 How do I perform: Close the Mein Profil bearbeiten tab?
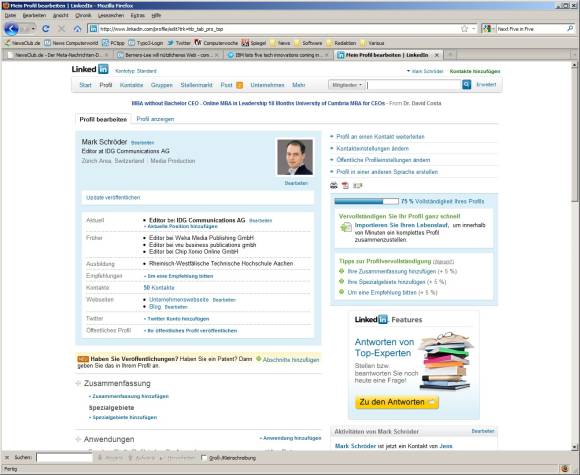click(x=437, y=55)
